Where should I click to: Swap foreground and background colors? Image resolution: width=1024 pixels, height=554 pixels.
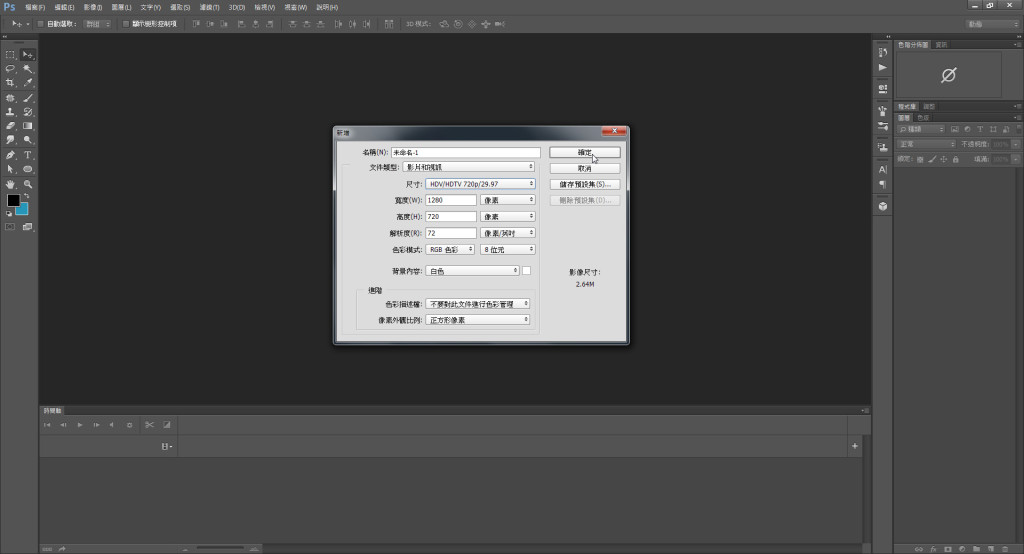(27, 197)
